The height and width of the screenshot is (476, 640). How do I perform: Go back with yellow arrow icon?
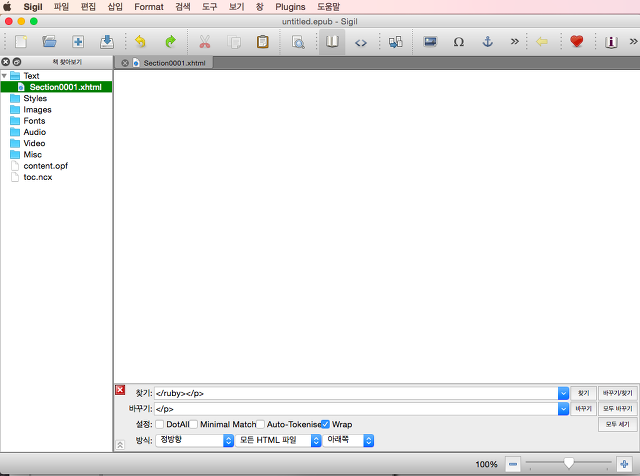(x=542, y=42)
